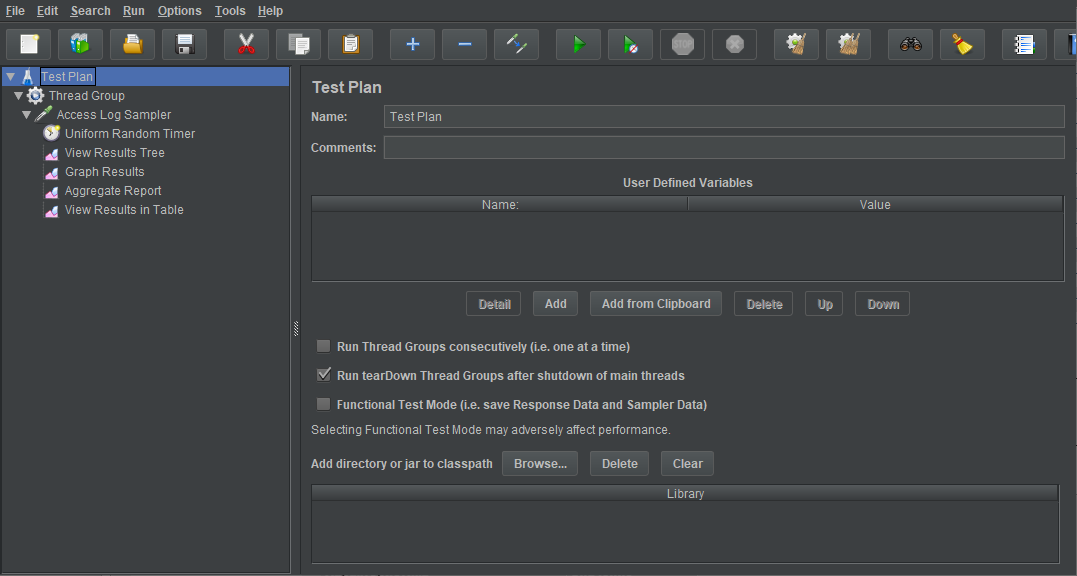The width and height of the screenshot is (1077, 576).
Task: Click the Delete variable button
Action: (x=764, y=303)
